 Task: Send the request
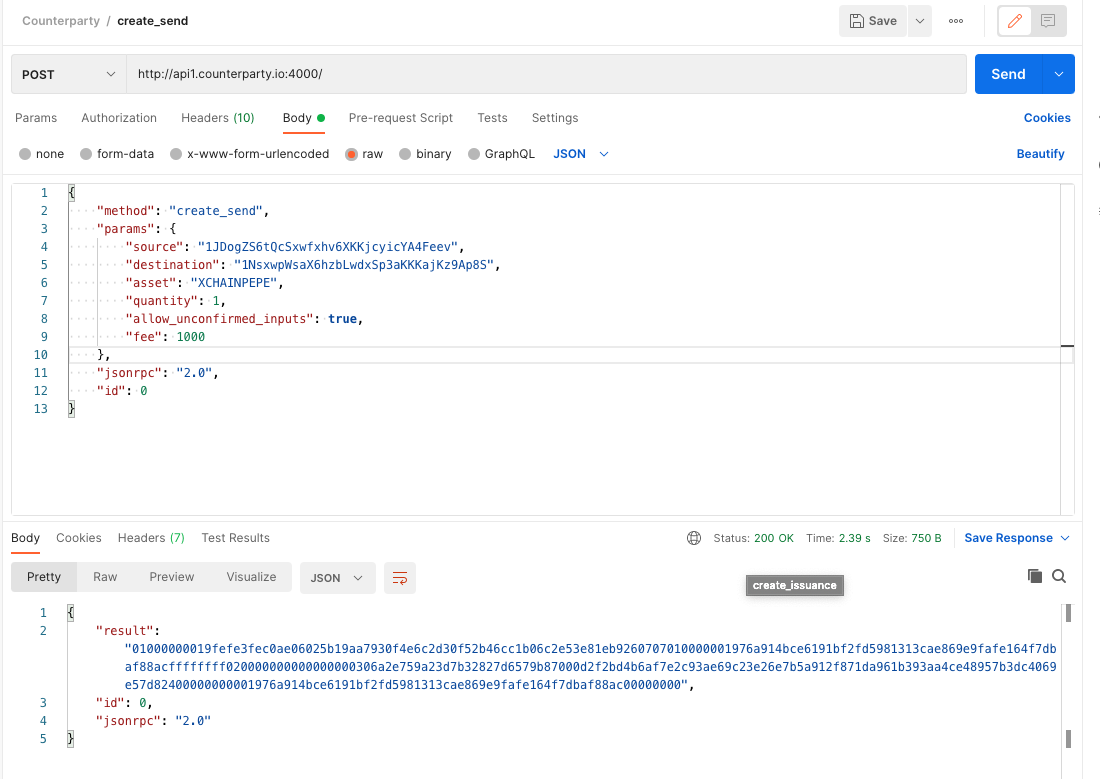(1008, 74)
